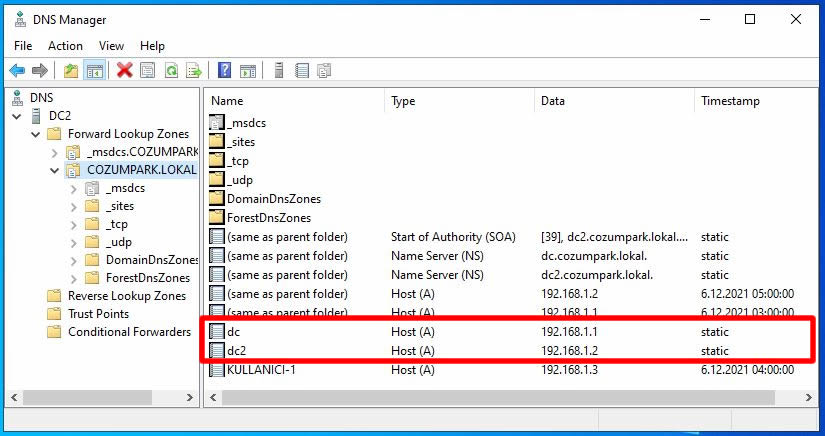Viewport: 825px width, 436px height.
Task: Select the dc2 Host (A) record
Action: tap(236, 351)
